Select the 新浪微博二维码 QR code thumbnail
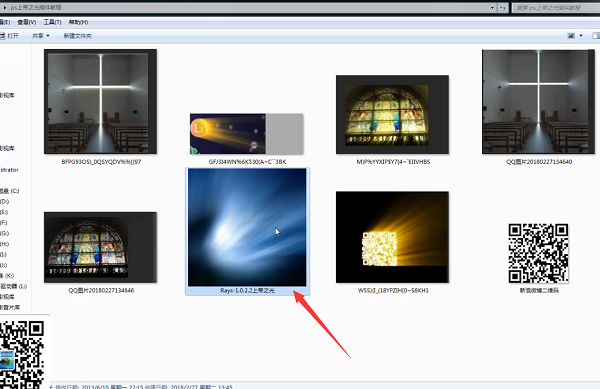Screen dimensions: 600x389 click(538, 253)
